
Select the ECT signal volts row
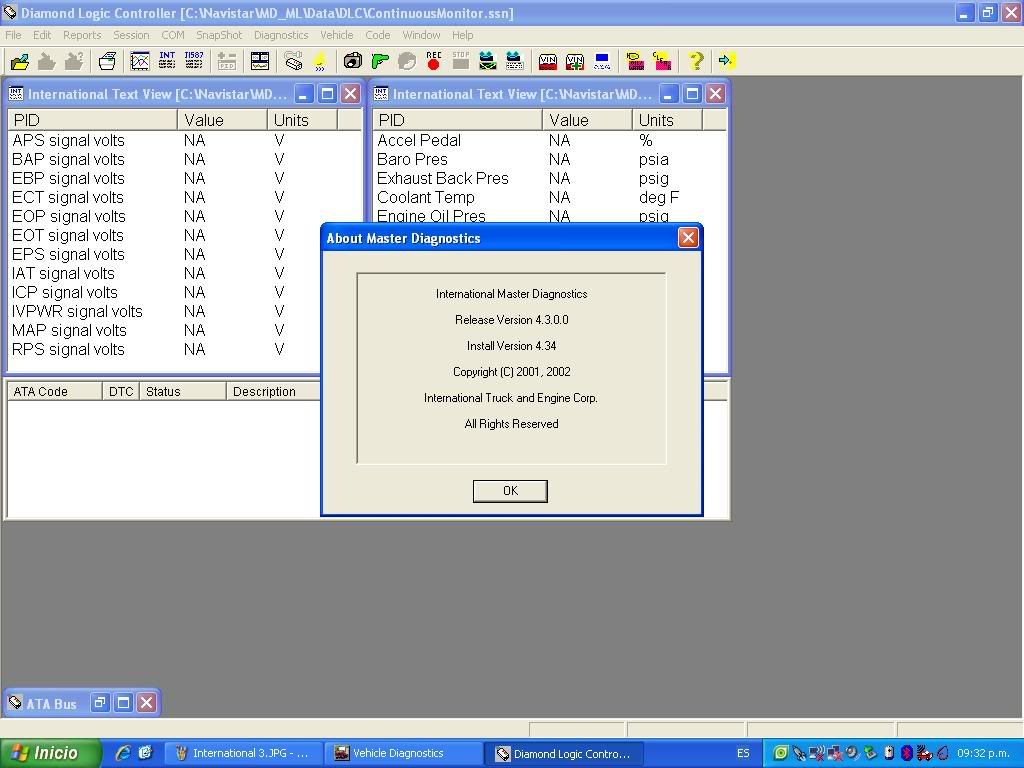coord(185,197)
